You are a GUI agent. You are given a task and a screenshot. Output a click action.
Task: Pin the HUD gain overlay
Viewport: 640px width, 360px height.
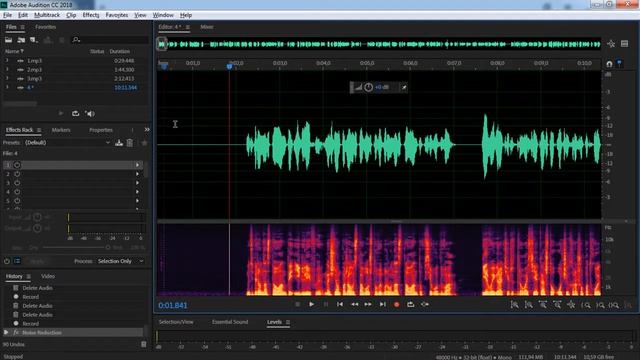click(x=404, y=87)
